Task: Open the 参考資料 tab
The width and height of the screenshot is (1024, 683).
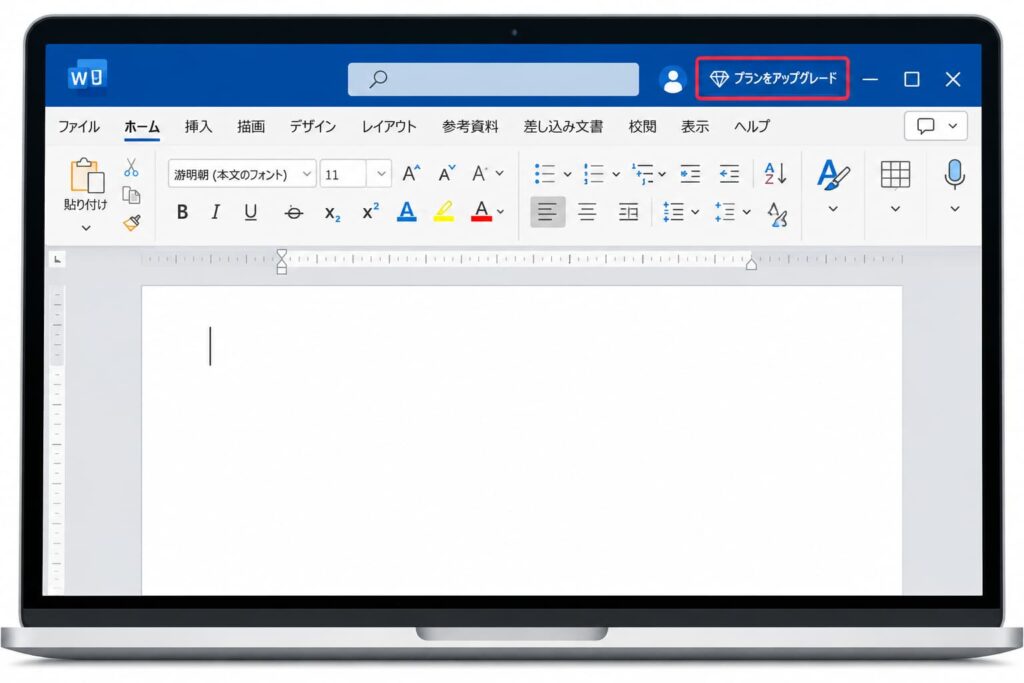Action: tap(470, 126)
